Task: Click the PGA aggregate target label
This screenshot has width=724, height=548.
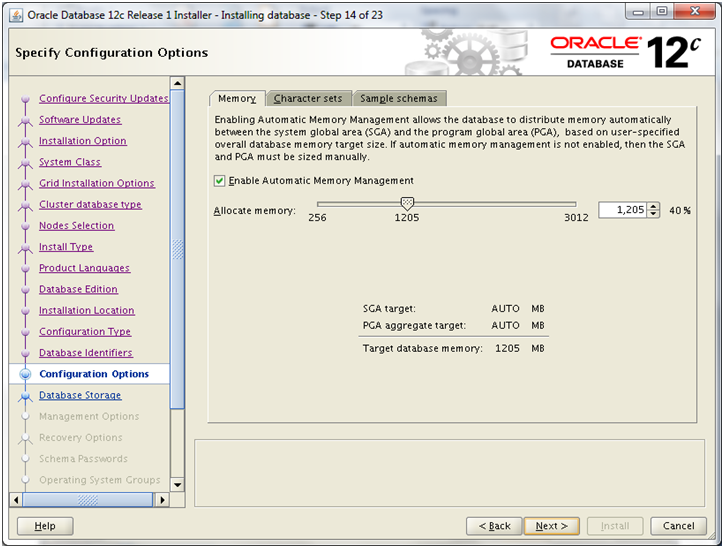Action: pyautogui.click(x=414, y=325)
